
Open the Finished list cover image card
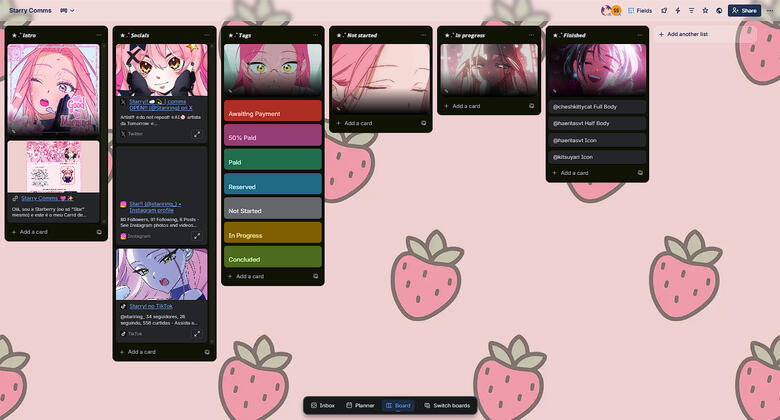pyautogui.click(x=597, y=70)
